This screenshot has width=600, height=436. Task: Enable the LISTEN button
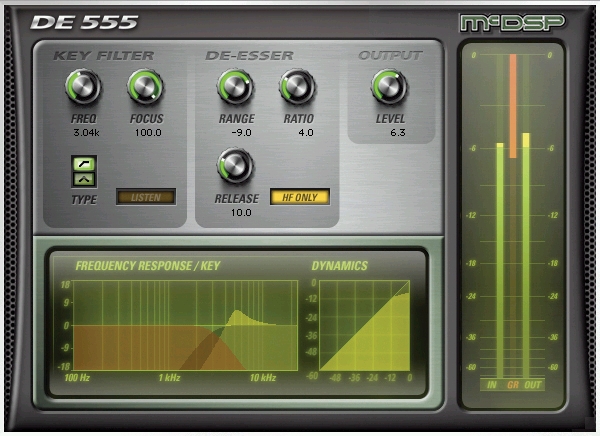tap(146, 197)
